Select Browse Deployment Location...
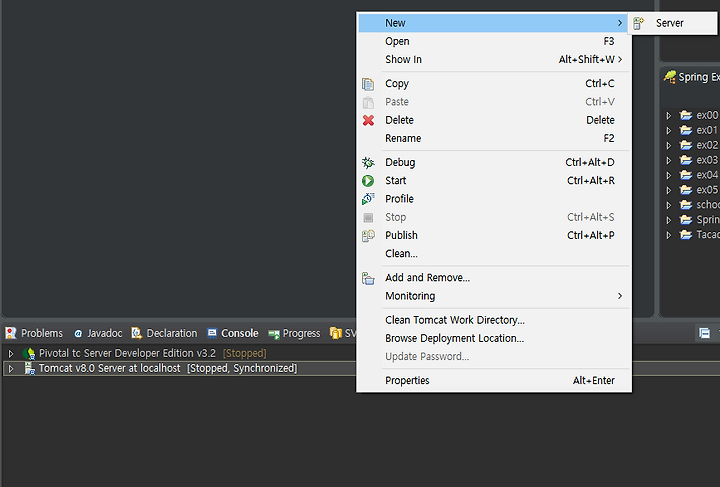The width and height of the screenshot is (720, 487). point(494,338)
